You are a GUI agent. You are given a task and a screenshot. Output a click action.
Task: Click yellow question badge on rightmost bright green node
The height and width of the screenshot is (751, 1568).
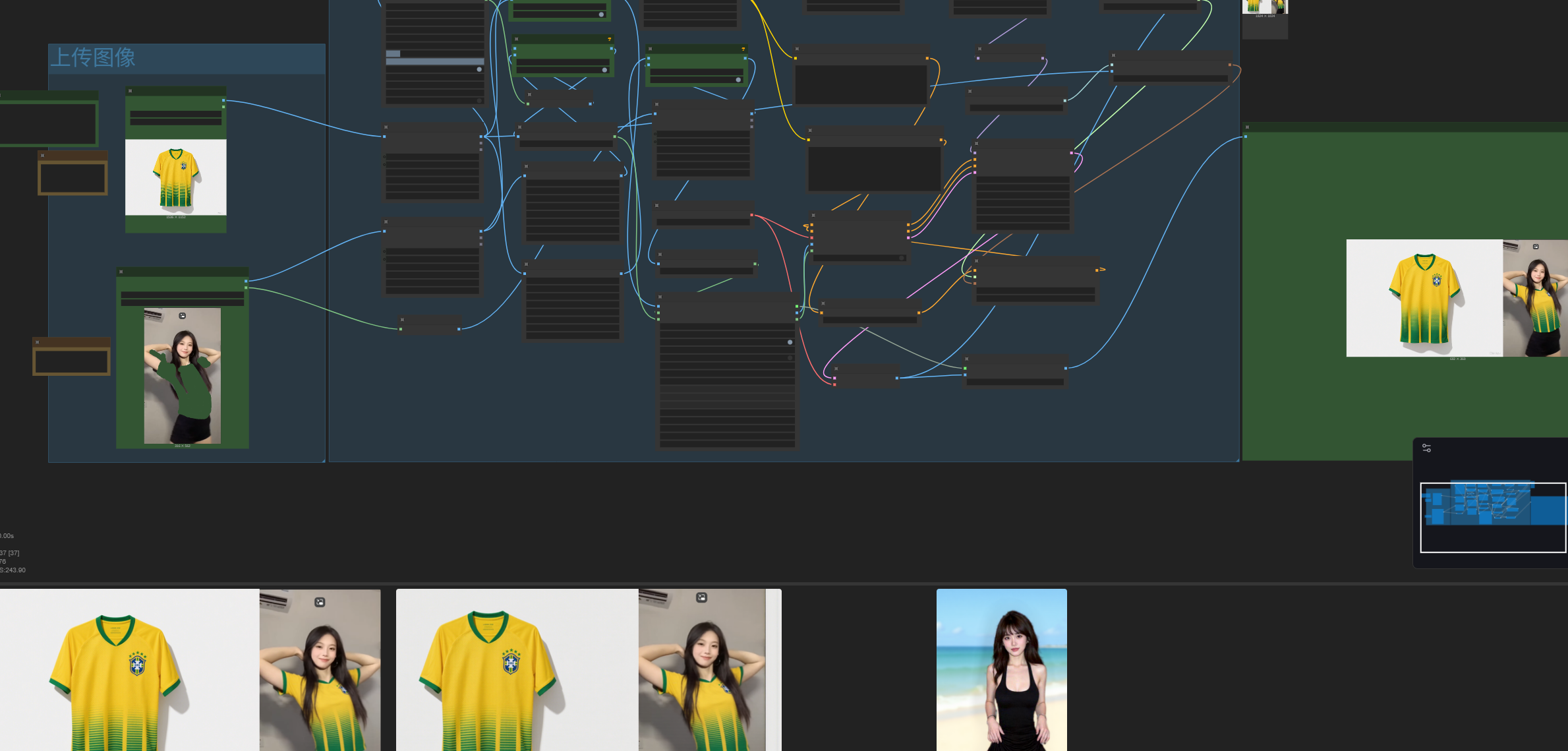click(x=743, y=49)
